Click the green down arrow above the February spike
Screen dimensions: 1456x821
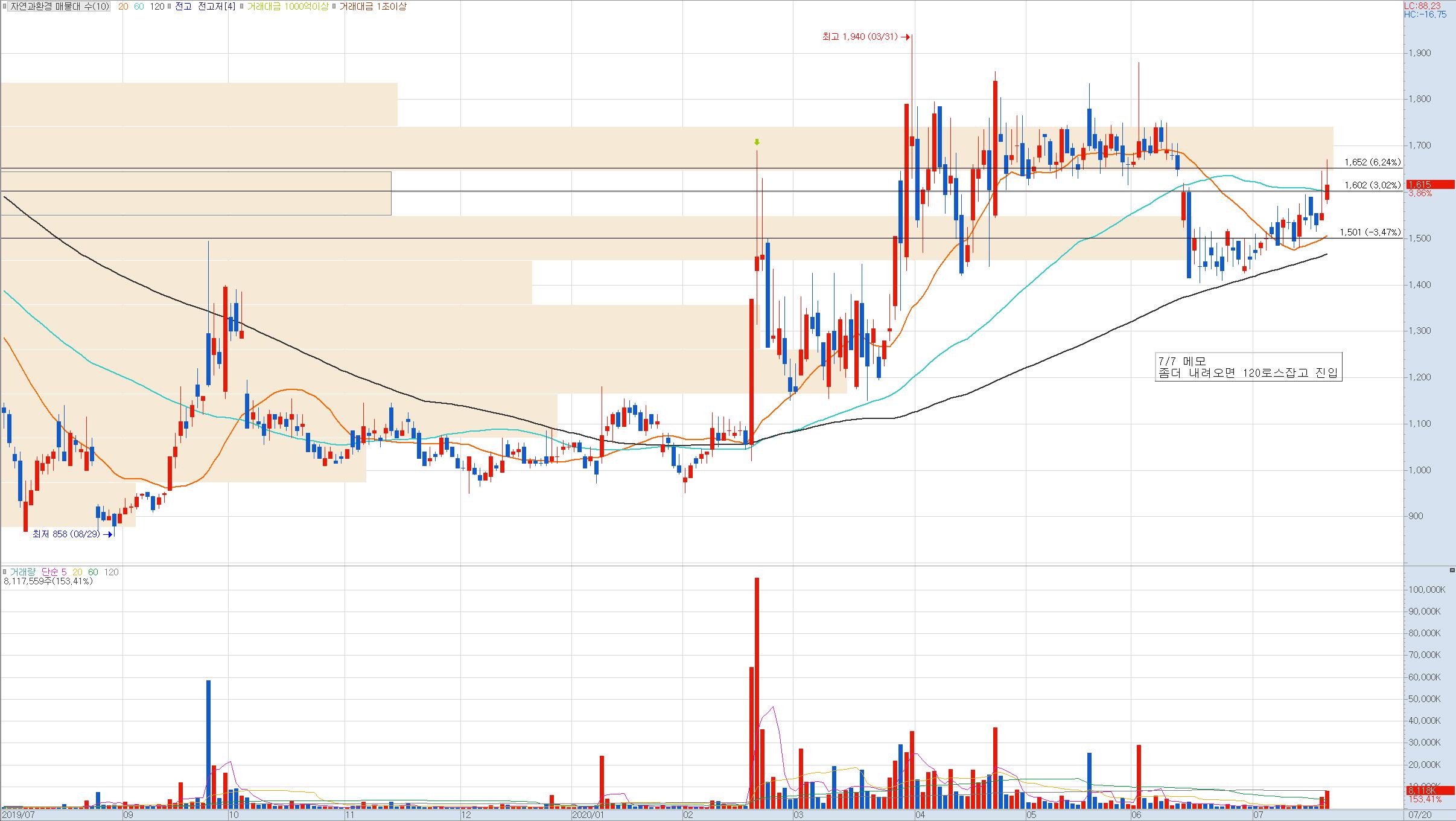[x=757, y=142]
